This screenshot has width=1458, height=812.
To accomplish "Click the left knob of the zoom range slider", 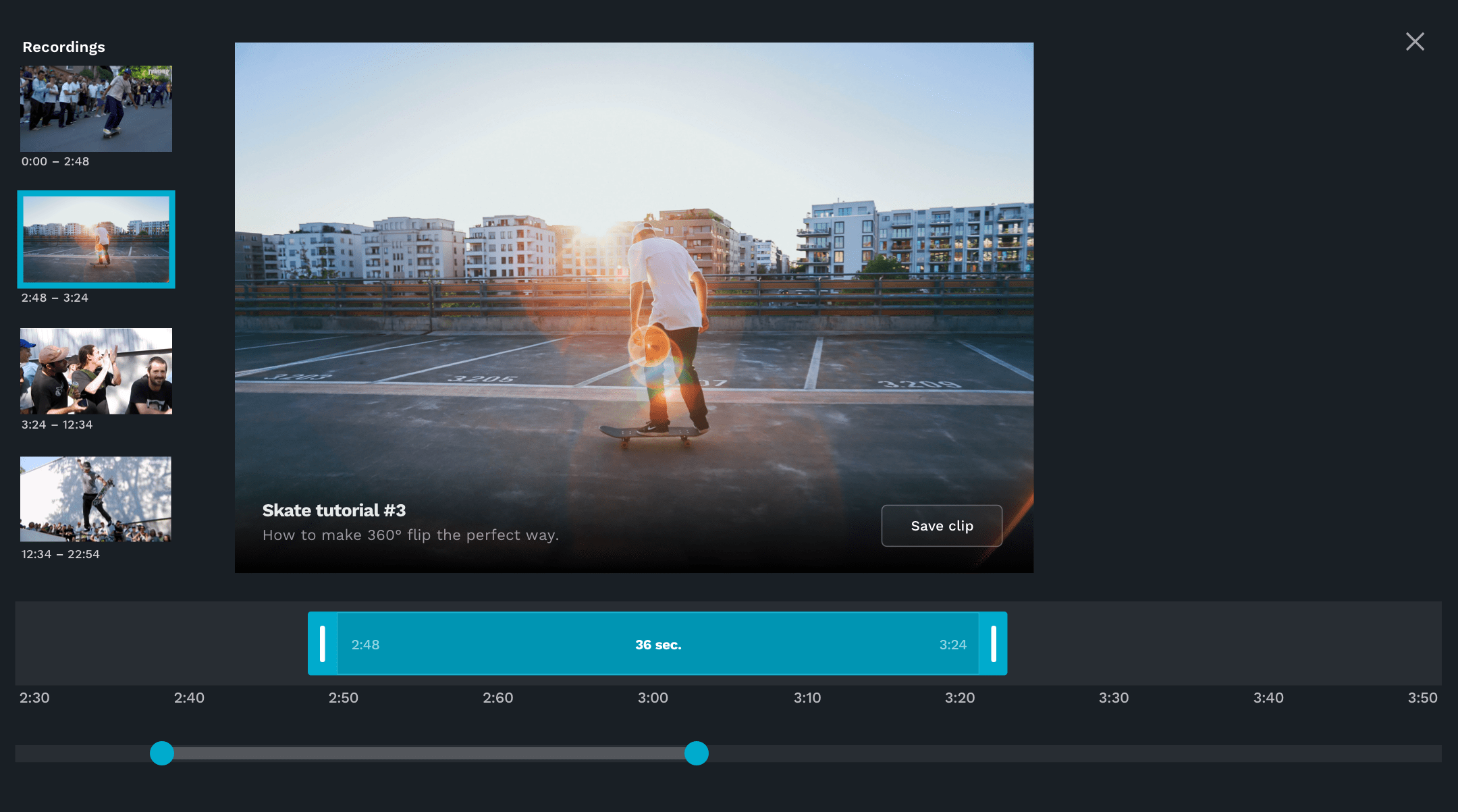I will 162,753.
